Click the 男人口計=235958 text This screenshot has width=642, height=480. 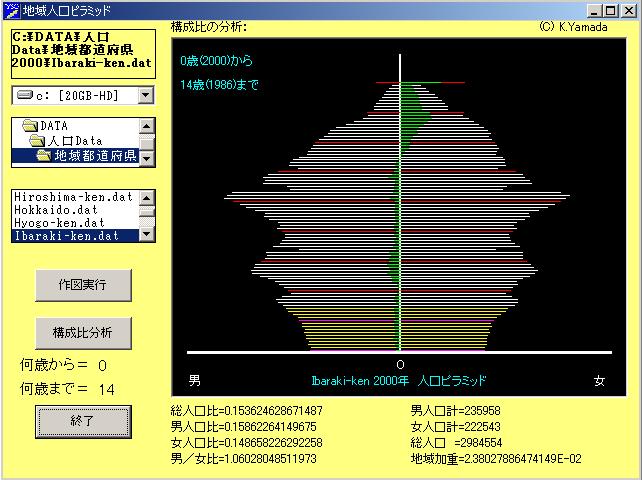pyautogui.click(x=455, y=411)
